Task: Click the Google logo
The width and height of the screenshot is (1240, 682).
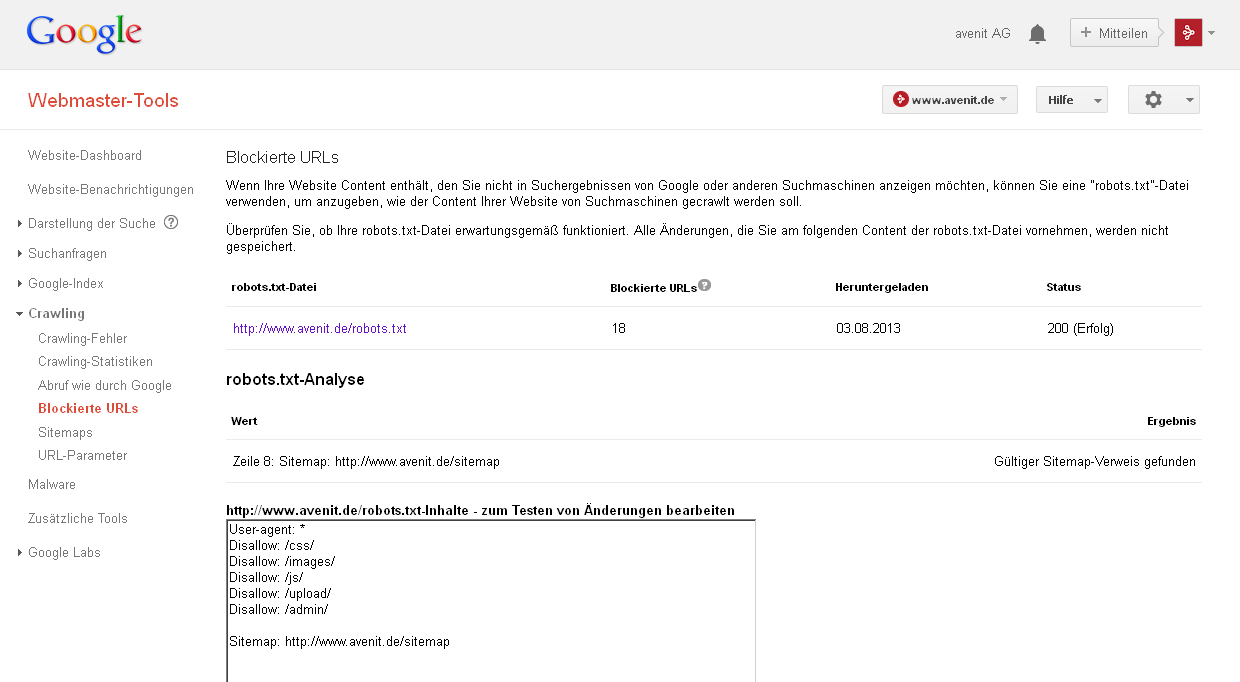Action: pyautogui.click(x=84, y=34)
